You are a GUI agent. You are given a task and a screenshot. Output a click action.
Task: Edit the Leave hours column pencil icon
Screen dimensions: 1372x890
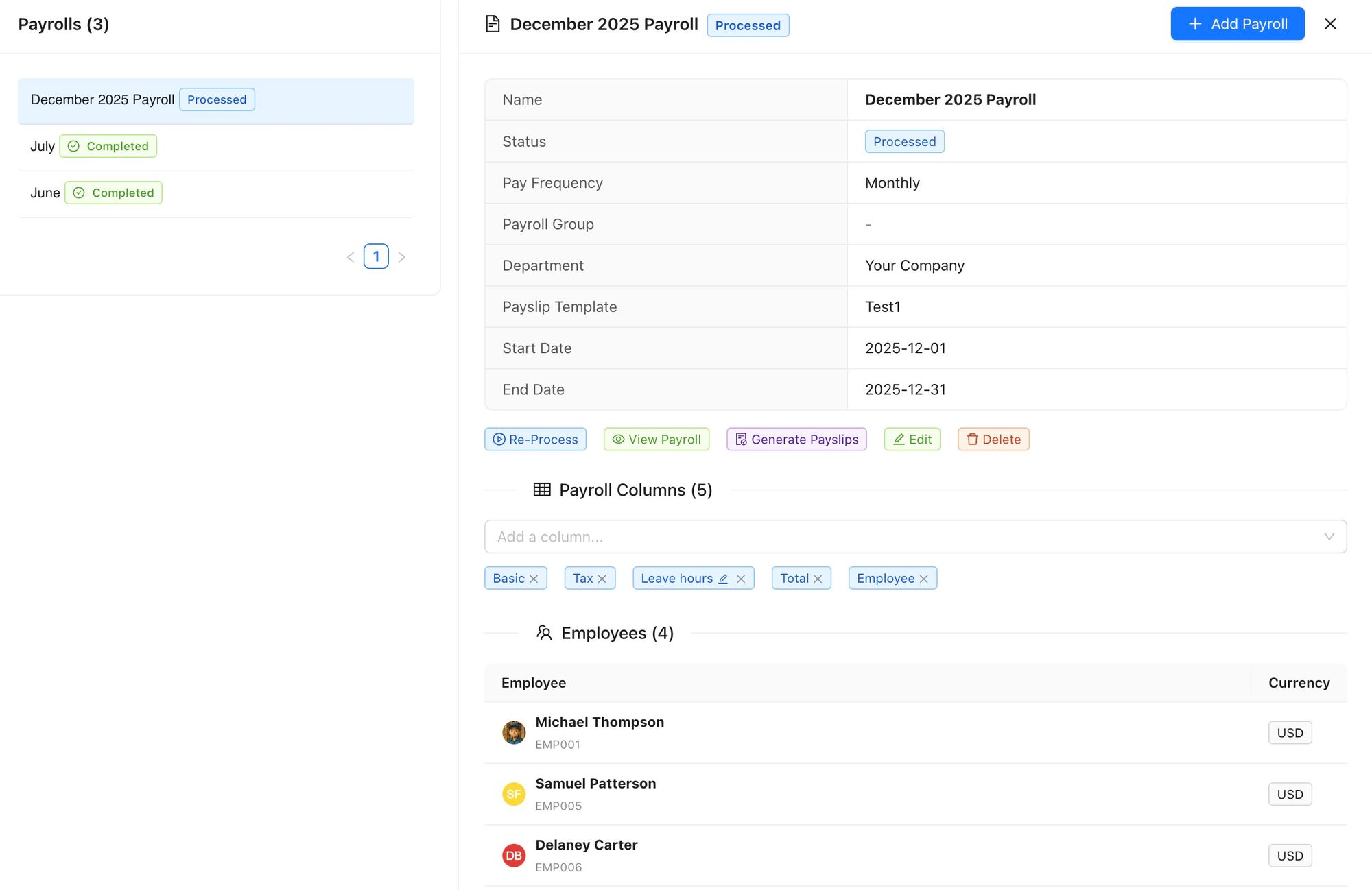click(x=723, y=579)
